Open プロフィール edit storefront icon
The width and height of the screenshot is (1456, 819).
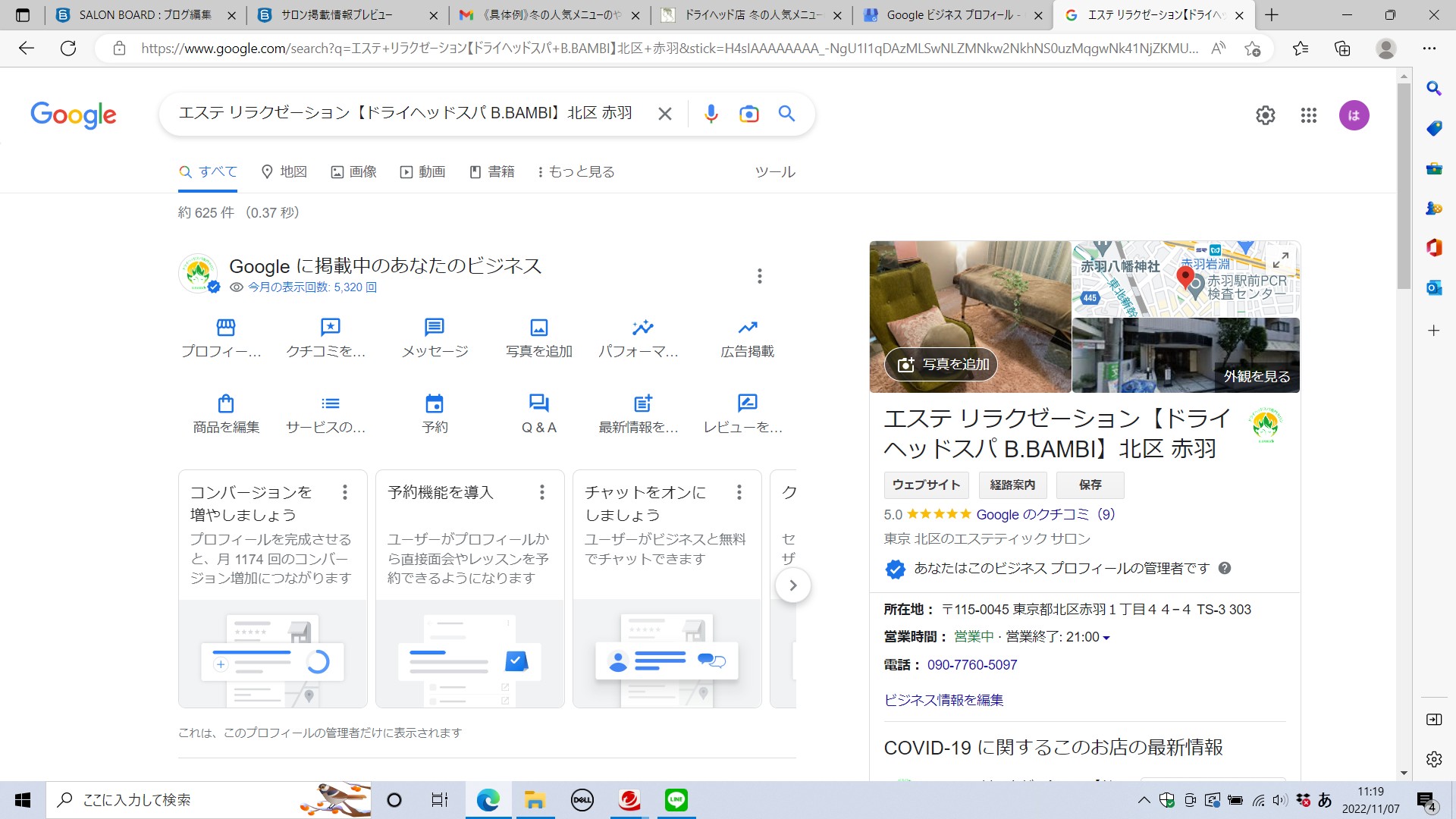226,327
